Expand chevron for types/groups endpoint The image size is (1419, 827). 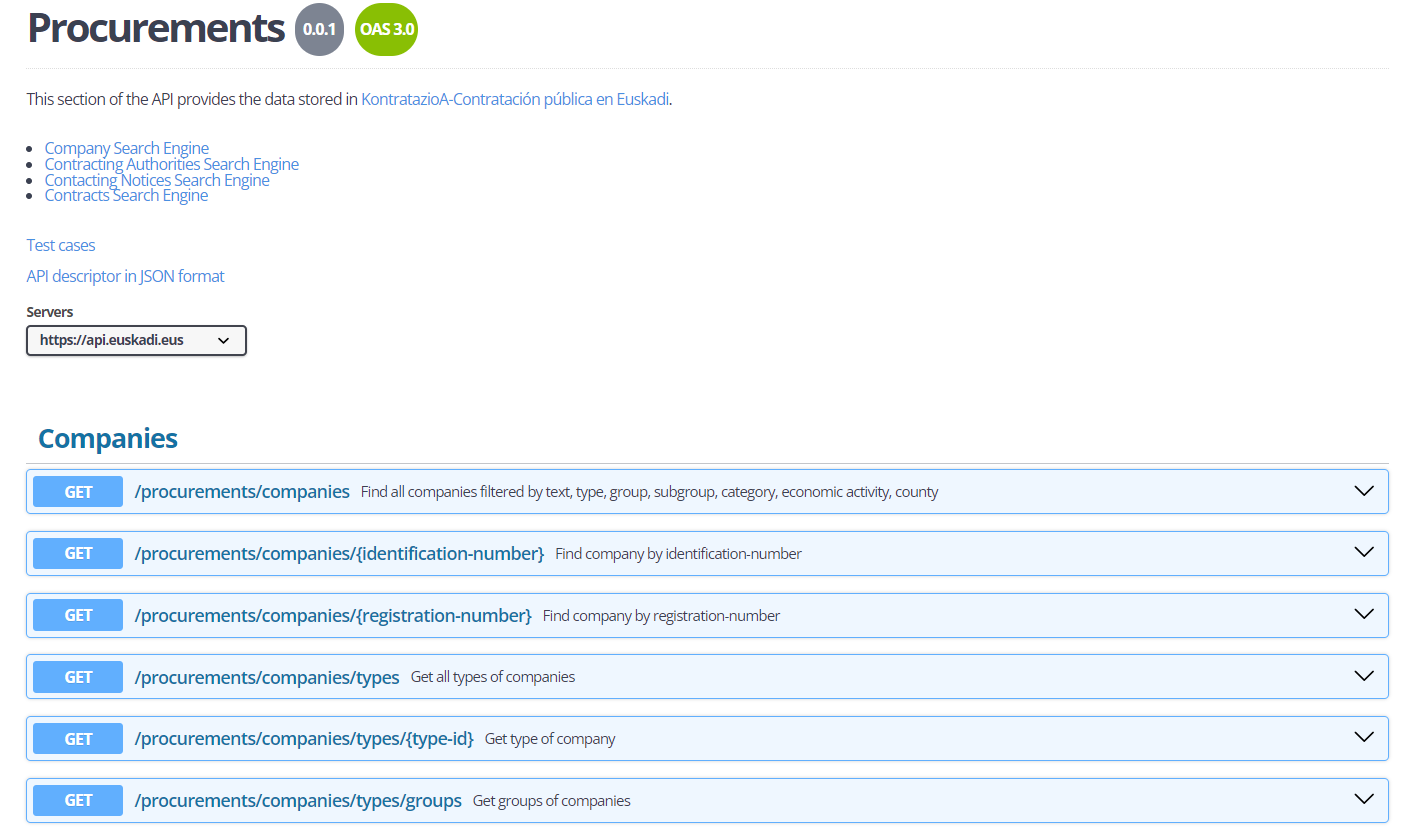click(x=1363, y=800)
